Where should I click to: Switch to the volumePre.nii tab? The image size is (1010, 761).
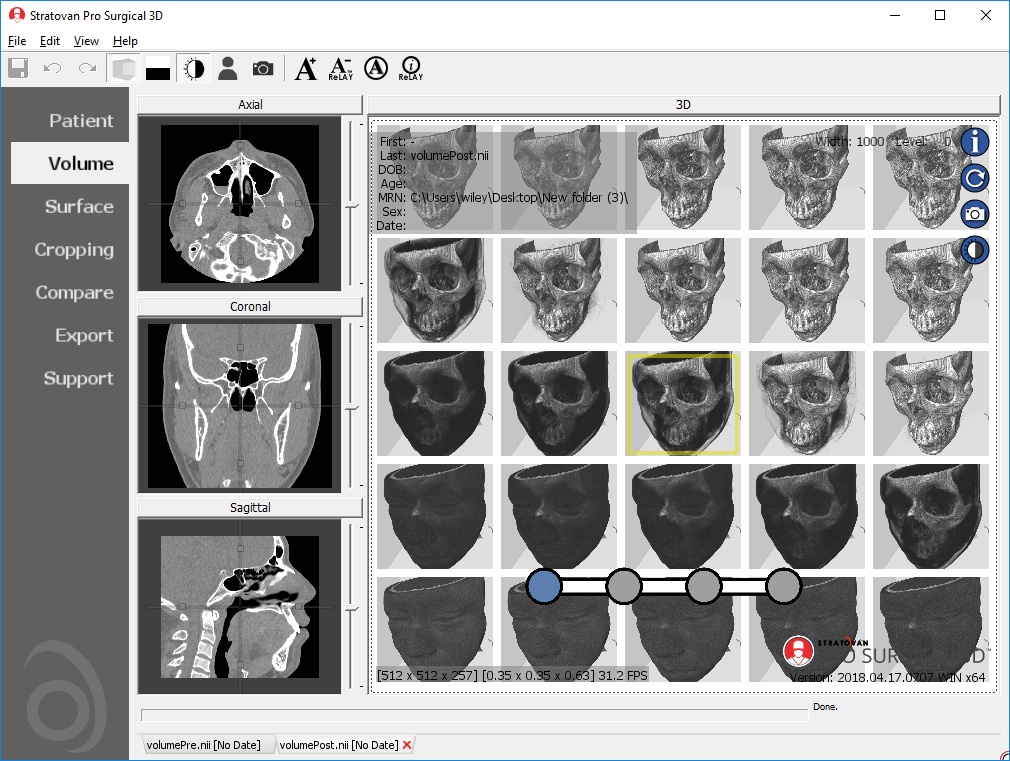pyautogui.click(x=204, y=745)
